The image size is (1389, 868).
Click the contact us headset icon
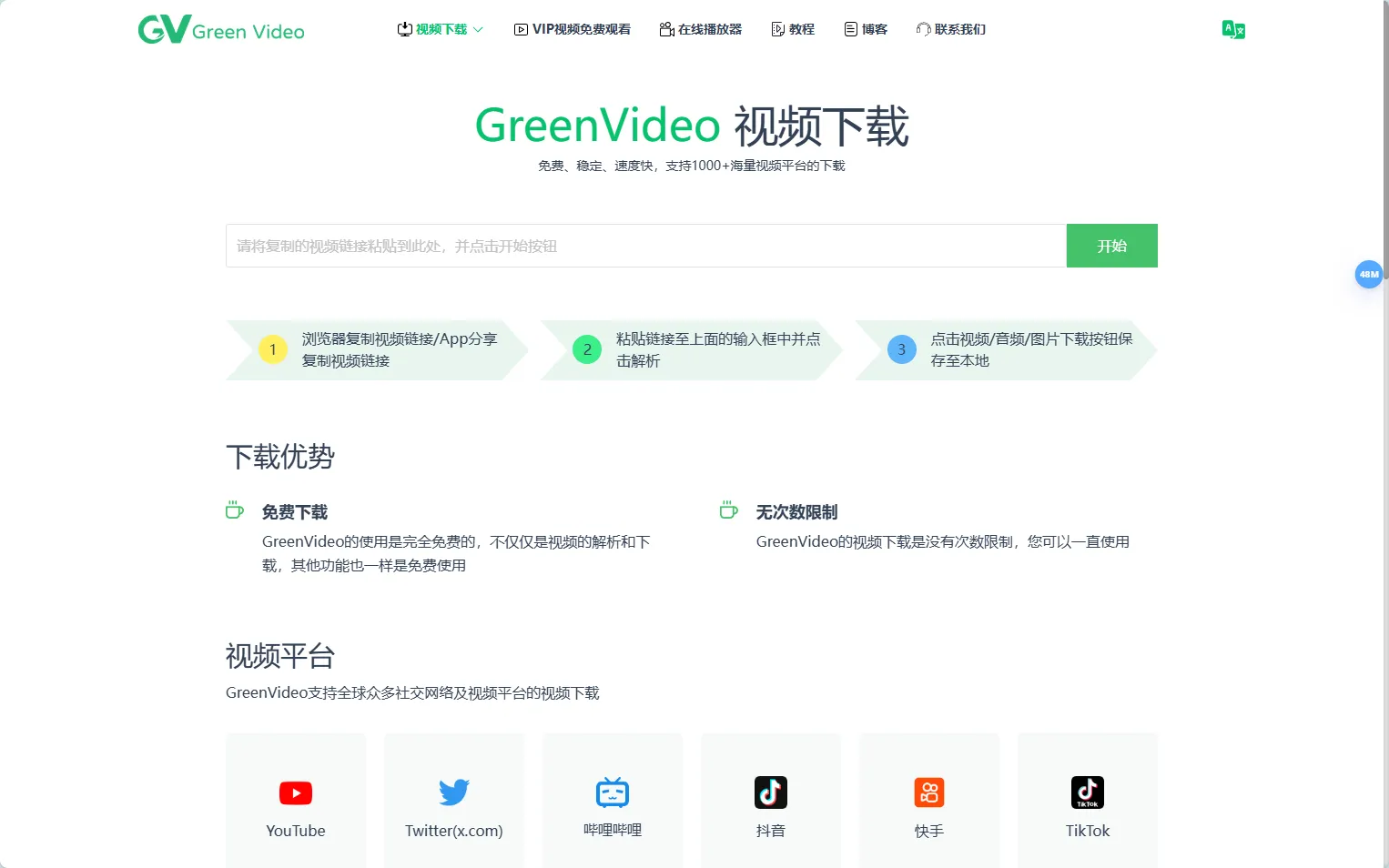click(x=923, y=29)
